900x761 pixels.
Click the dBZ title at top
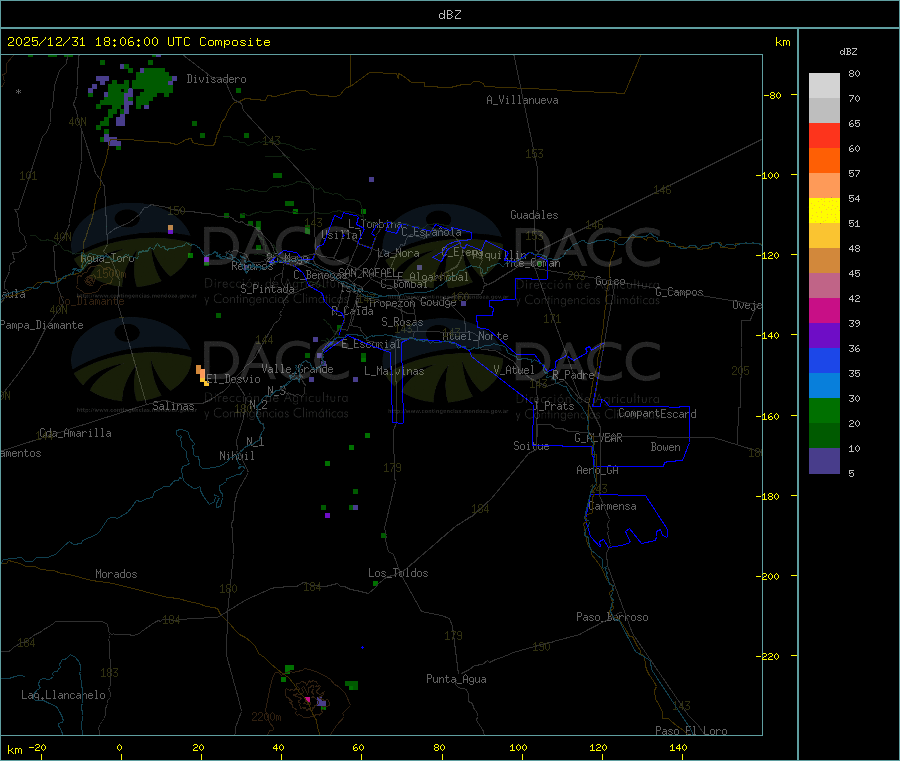point(449,15)
